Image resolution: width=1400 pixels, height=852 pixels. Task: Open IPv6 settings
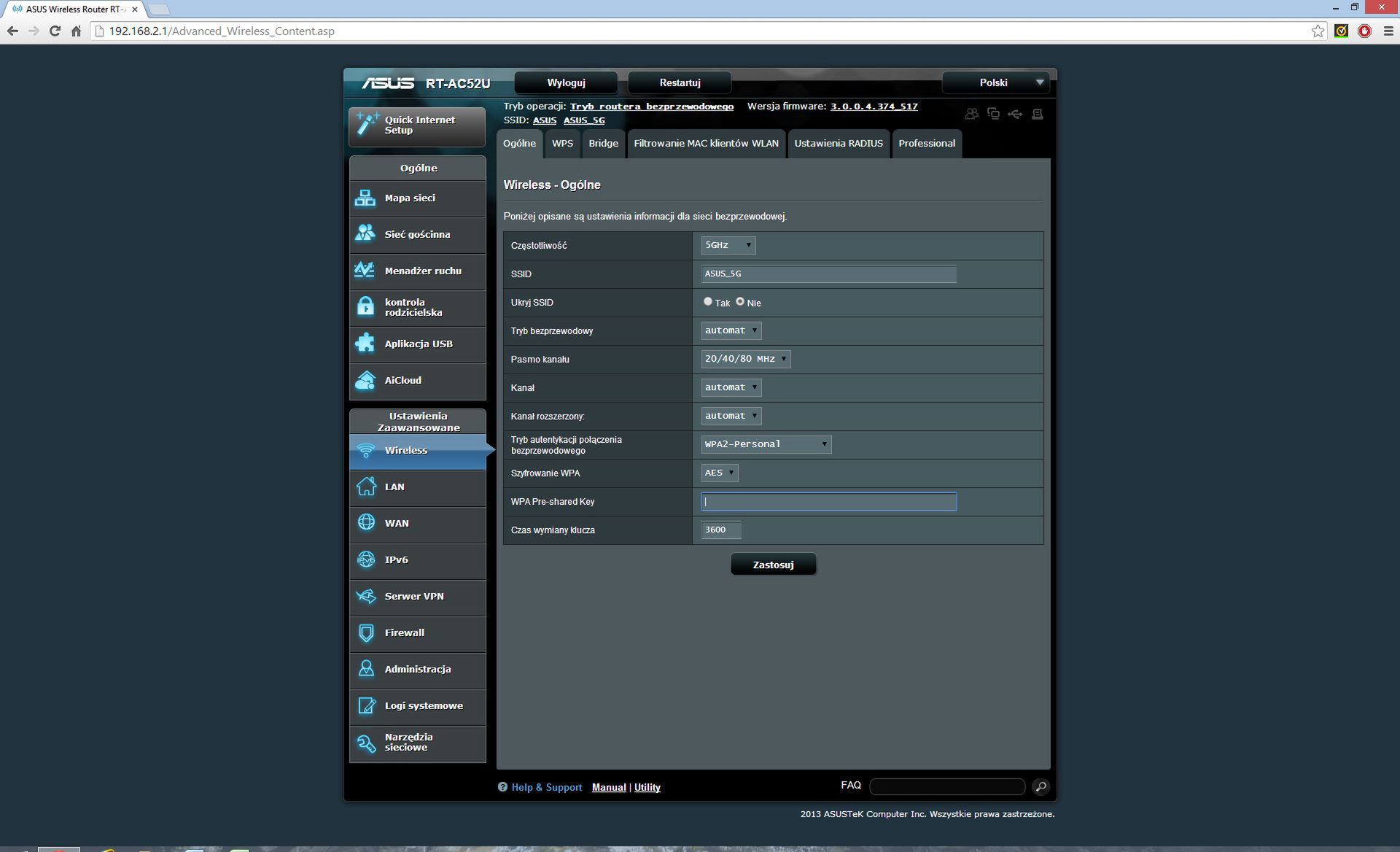click(x=417, y=560)
